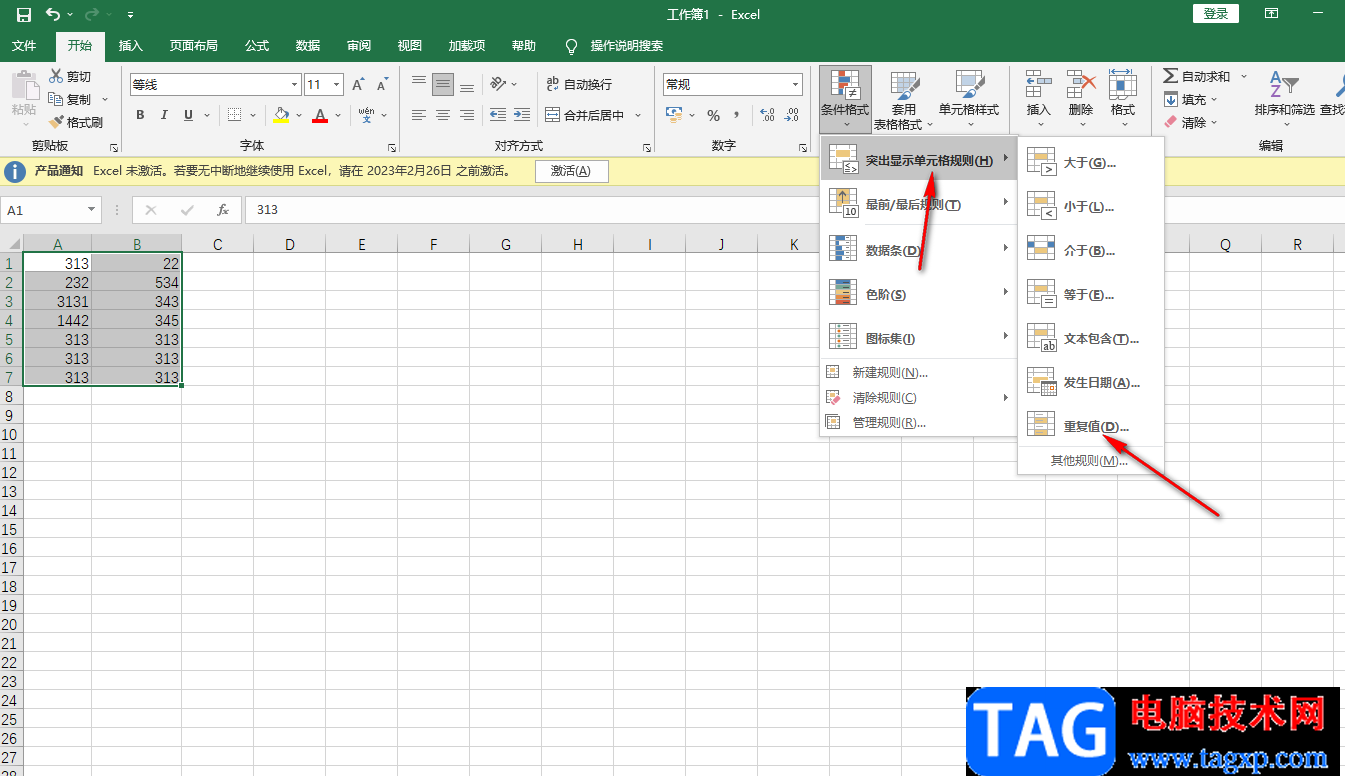Screen dimensions: 1345x776
Task: Open 单元格样式 cell styles gallery
Action: tap(968, 99)
